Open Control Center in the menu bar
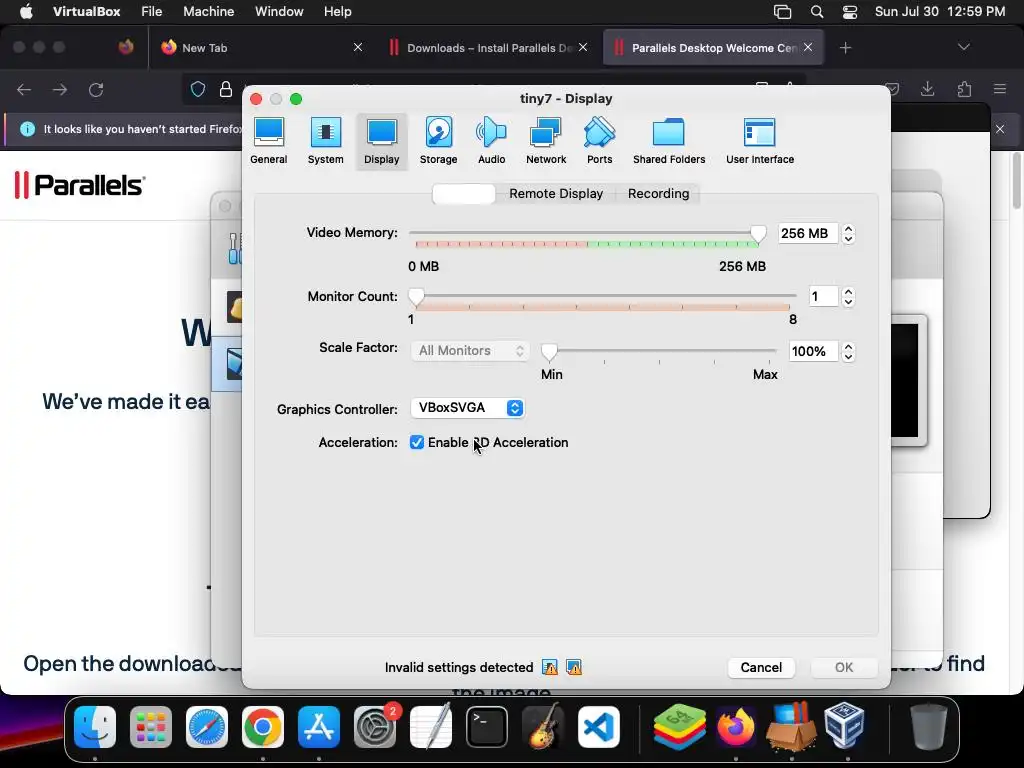The image size is (1024, 768). (x=850, y=12)
